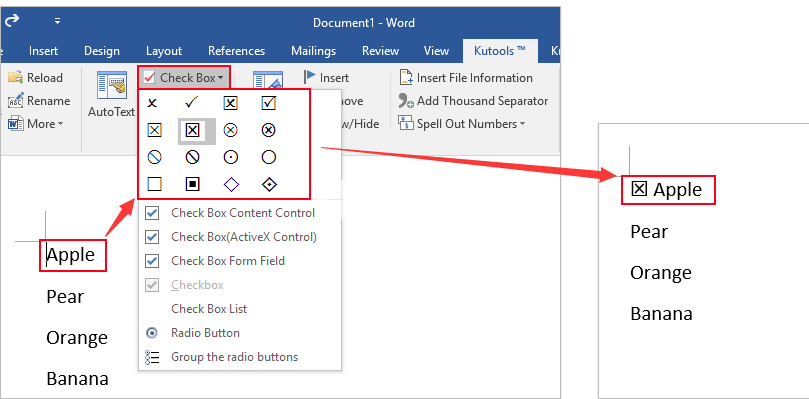This screenshot has width=809, height=399.
Task: Open the View tab
Action: [436, 51]
